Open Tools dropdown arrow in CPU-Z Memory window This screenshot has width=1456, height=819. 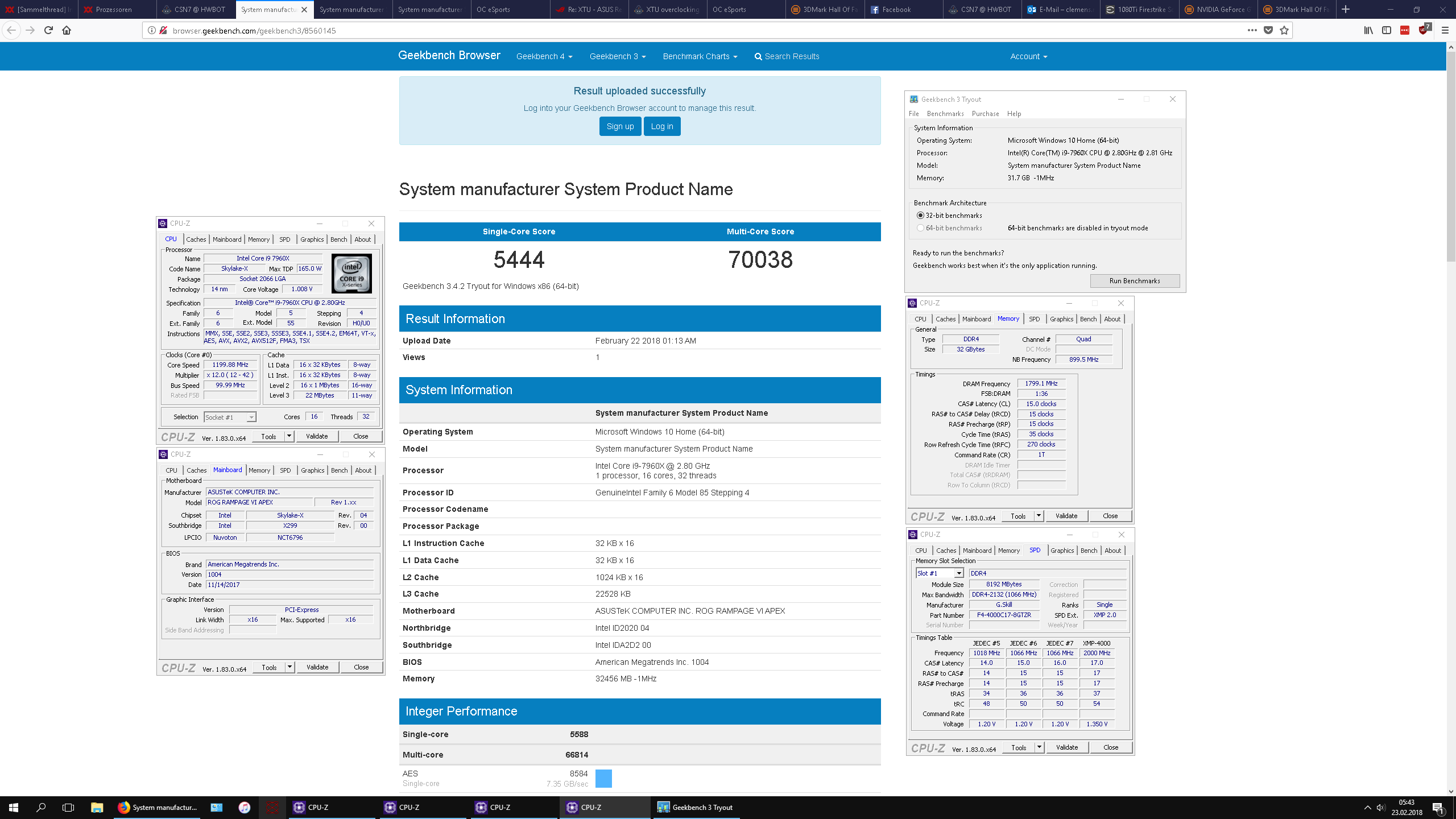1039,516
